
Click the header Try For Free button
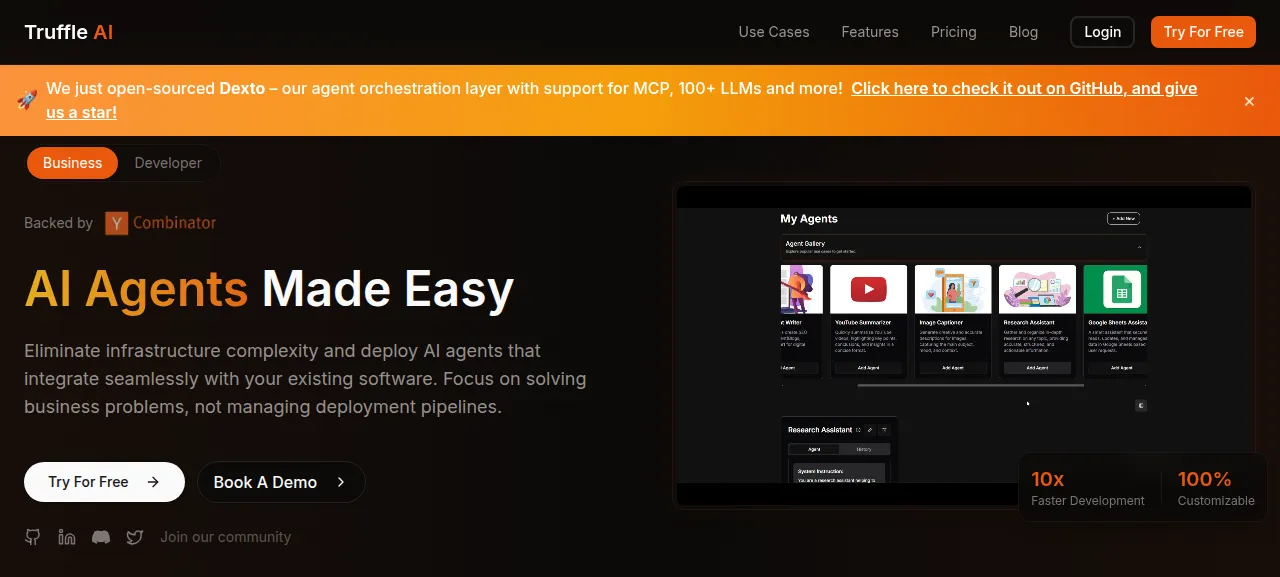(x=1203, y=32)
